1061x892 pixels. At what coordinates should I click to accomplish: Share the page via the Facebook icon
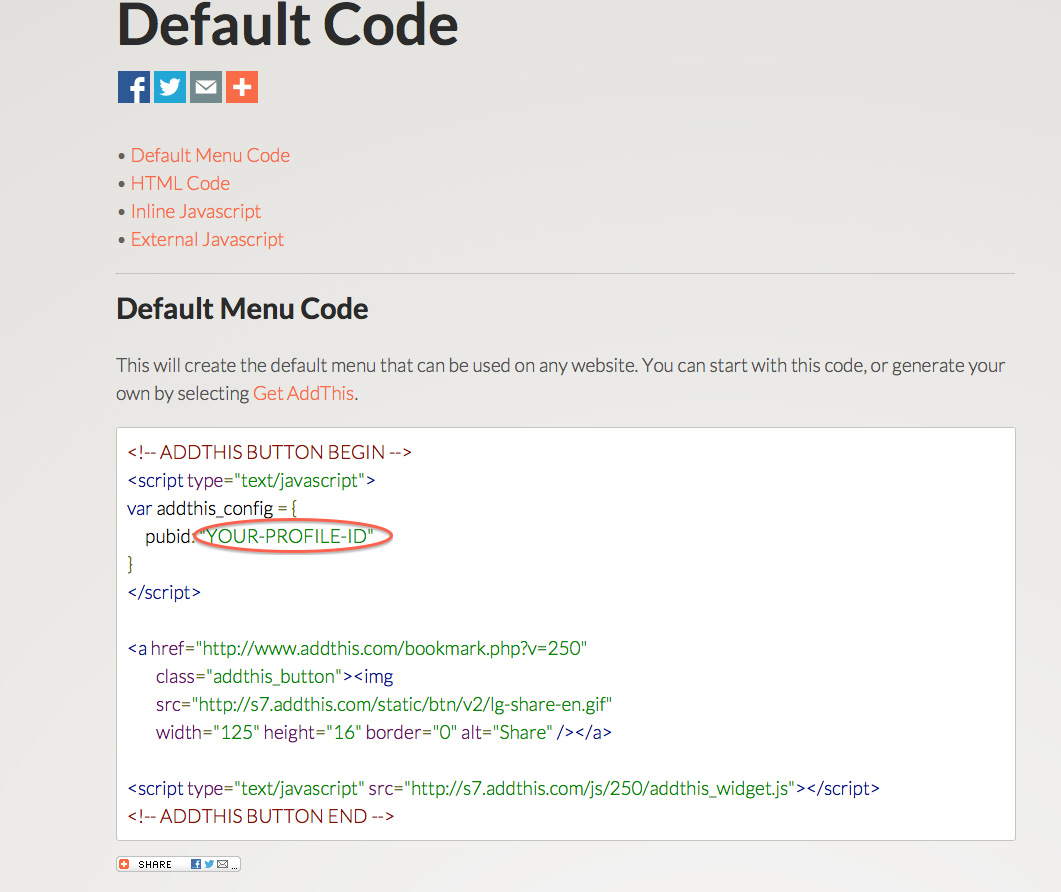(134, 87)
